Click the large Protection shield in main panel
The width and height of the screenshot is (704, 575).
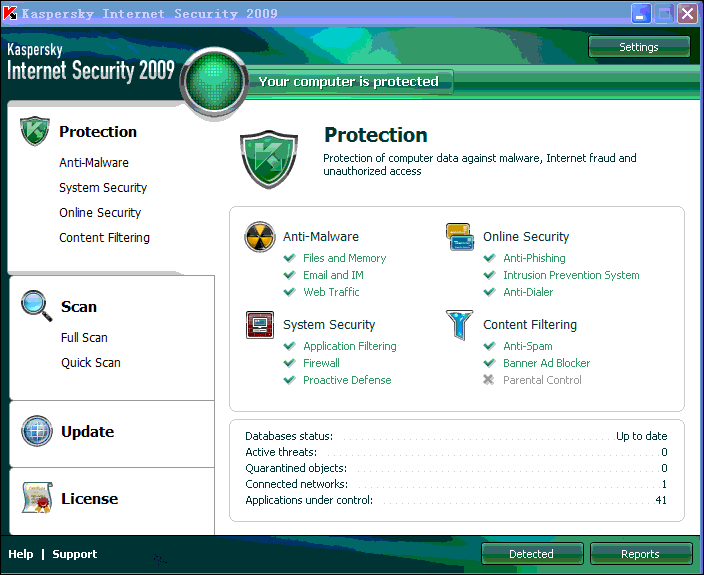269,159
